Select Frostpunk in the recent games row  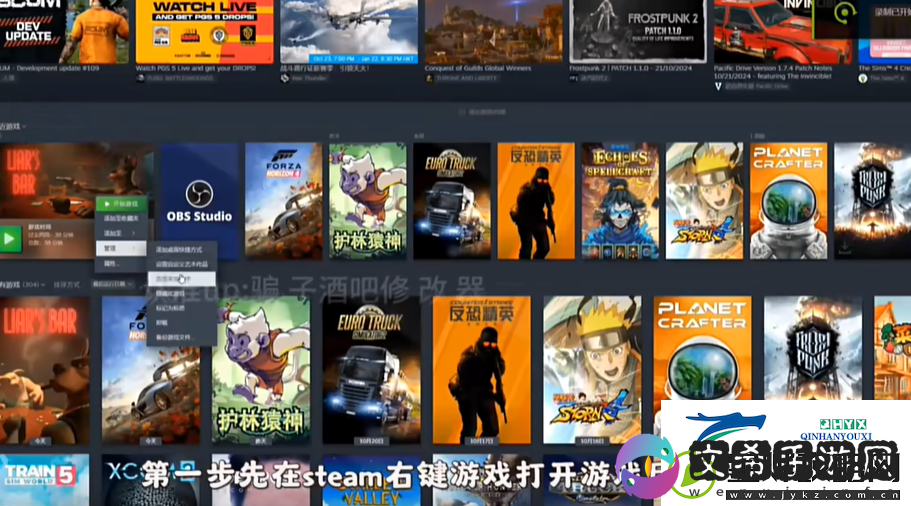click(872, 201)
